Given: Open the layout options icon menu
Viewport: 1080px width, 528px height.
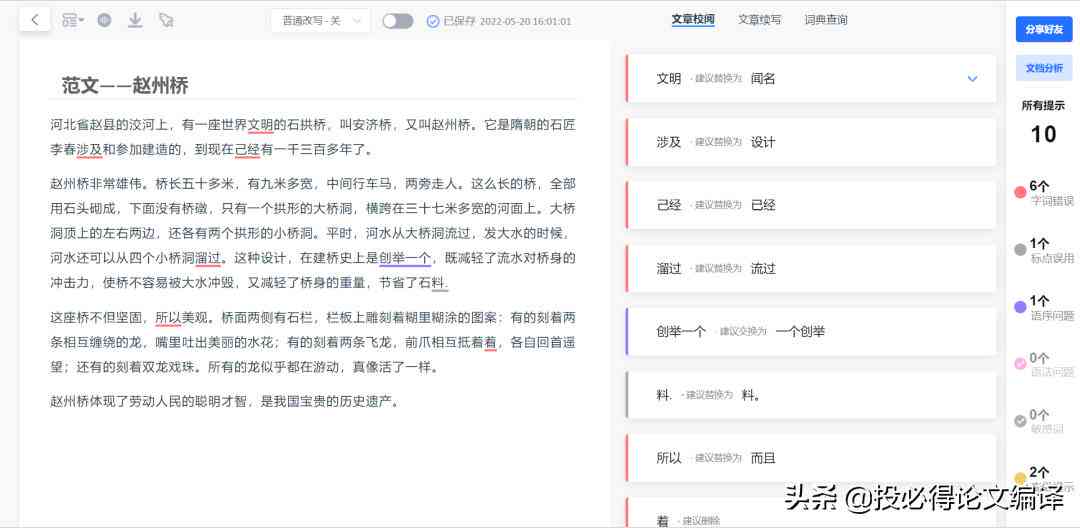Looking at the screenshot, I should (x=72, y=20).
